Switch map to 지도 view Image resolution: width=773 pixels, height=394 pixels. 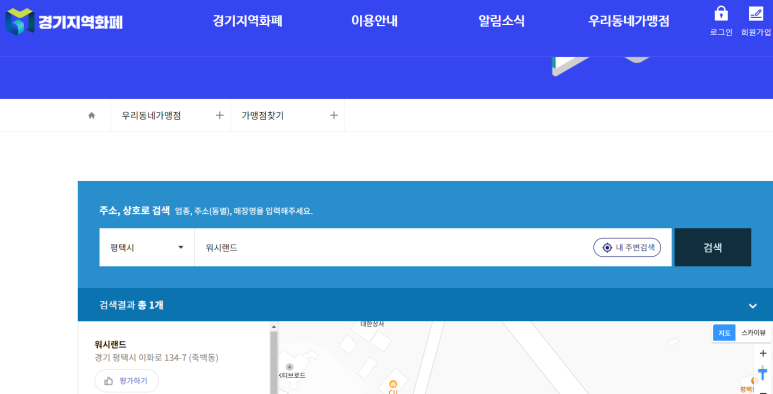pos(724,333)
